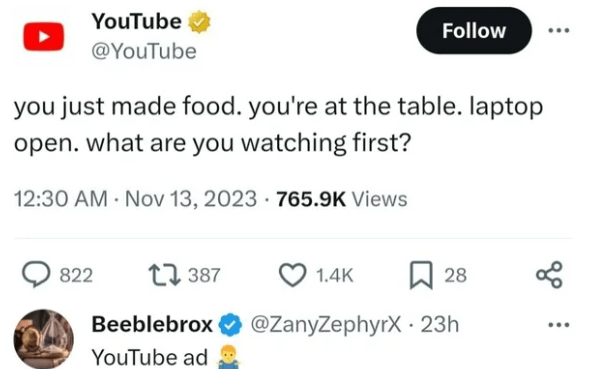View the 765.9K Views count
The height and width of the screenshot is (369, 590).
coord(342,199)
